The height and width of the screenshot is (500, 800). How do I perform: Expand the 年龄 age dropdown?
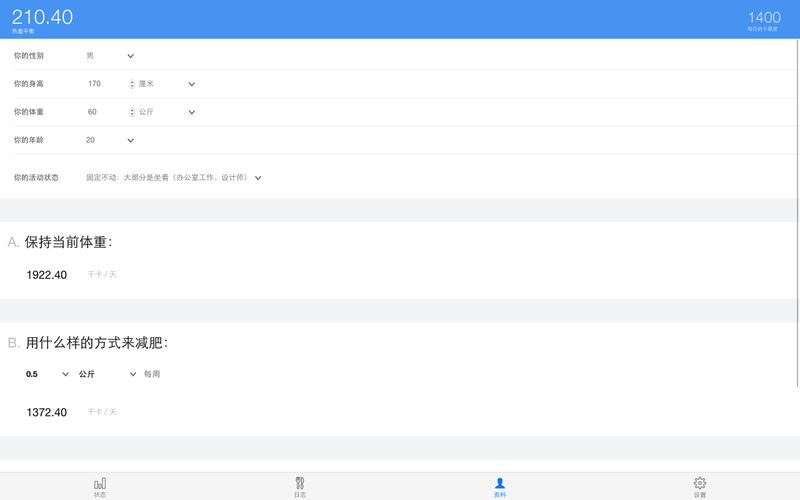coord(130,140)
